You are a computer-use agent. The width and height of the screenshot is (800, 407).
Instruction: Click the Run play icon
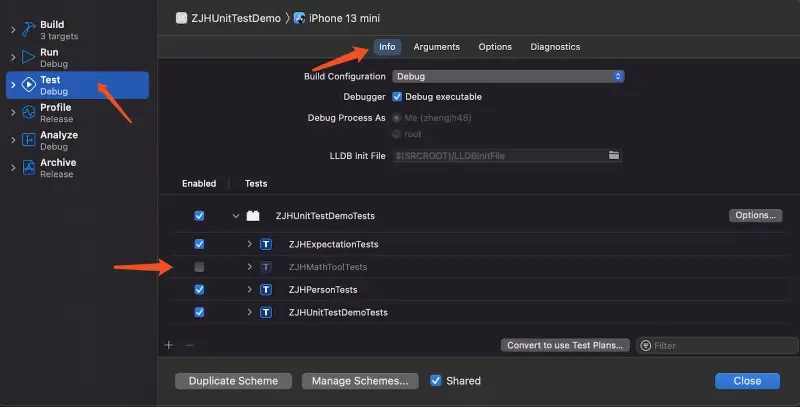[x=29, y=57]
